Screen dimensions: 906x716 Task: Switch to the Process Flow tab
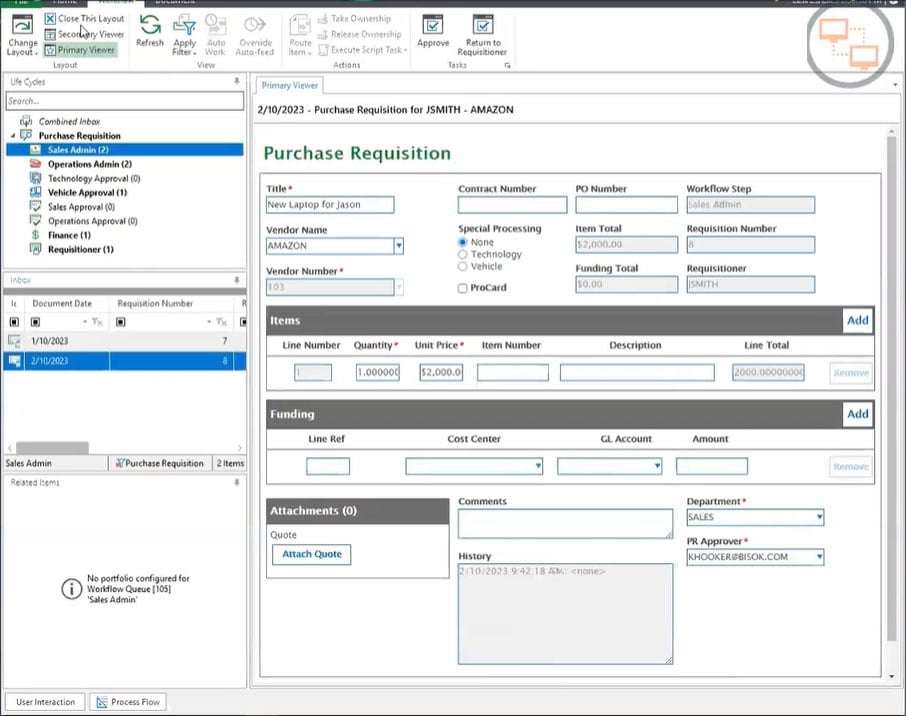tap(128, 702)
